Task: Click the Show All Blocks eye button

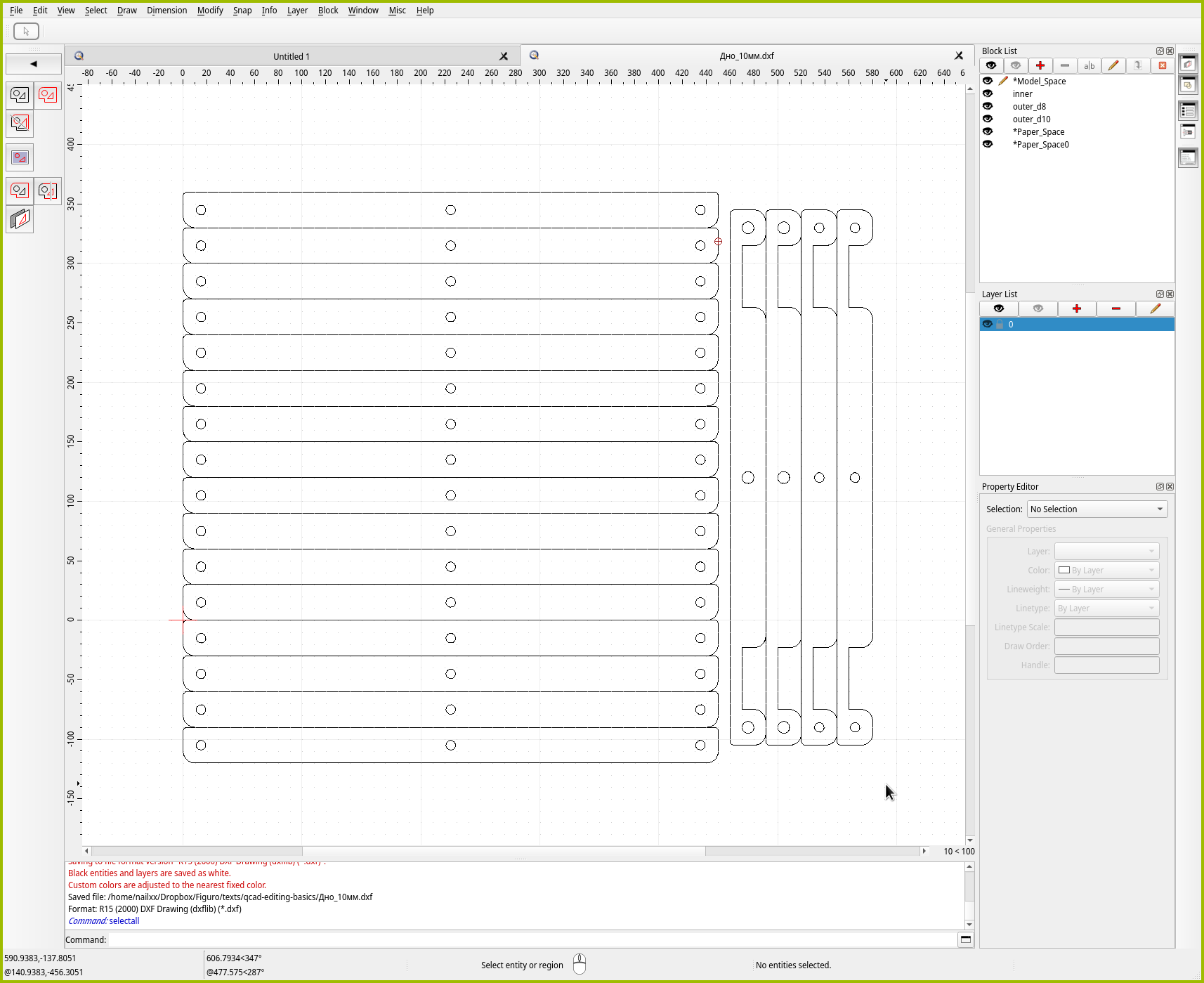Action: tap(990, 65)
